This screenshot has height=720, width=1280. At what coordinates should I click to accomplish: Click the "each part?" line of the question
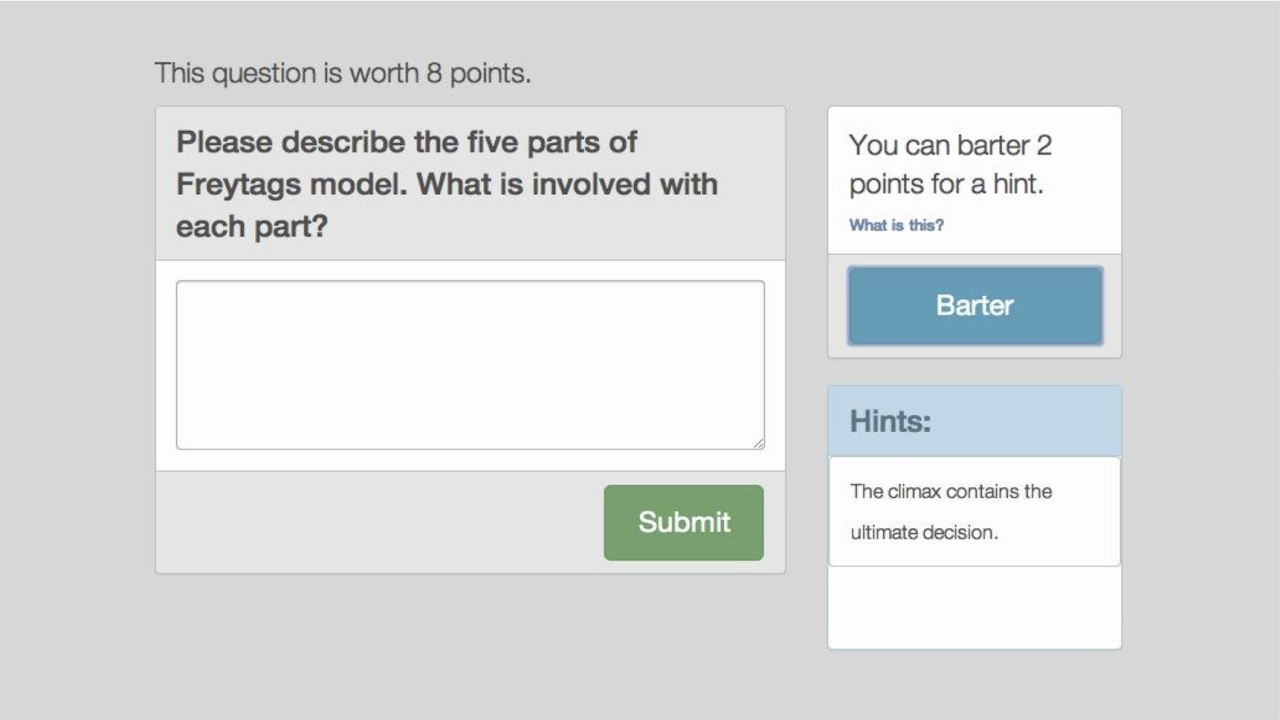pos(251,226)
